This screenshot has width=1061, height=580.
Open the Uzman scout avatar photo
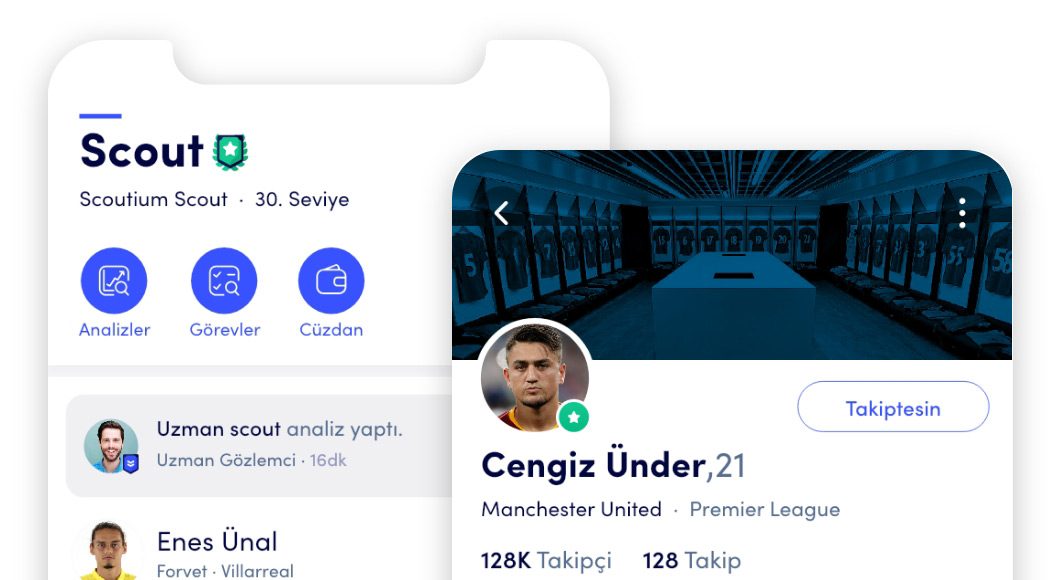111,445
